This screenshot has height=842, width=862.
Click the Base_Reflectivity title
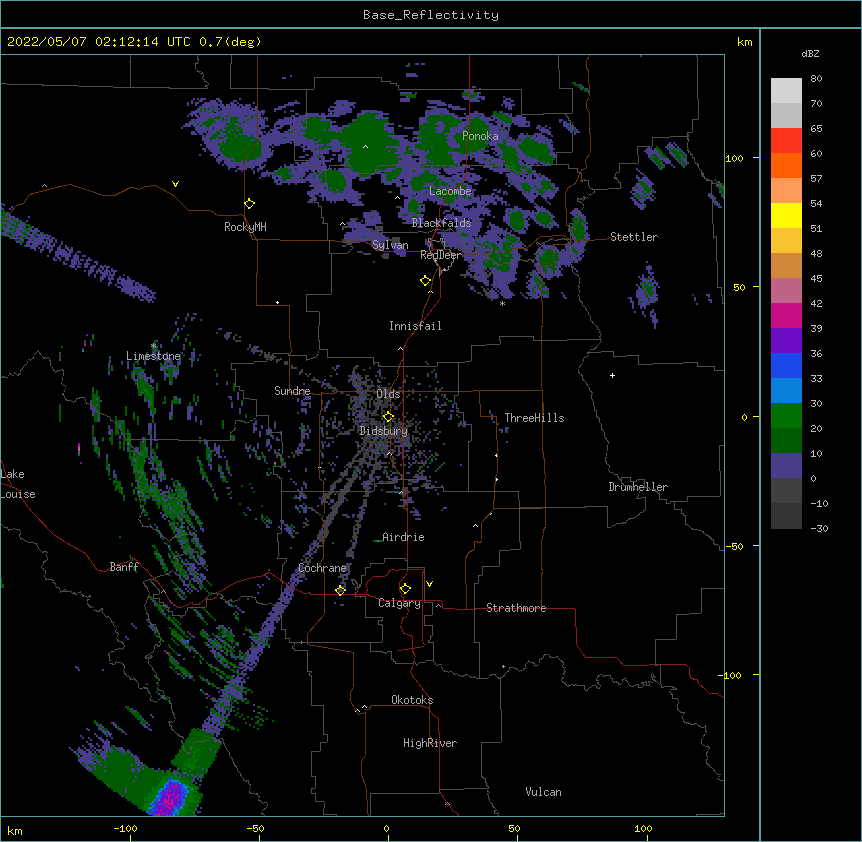pos(431,15)
